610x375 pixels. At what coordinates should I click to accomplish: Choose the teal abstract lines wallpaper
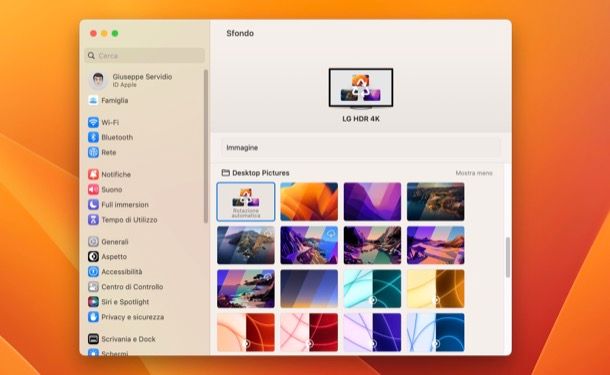[372, 289]
